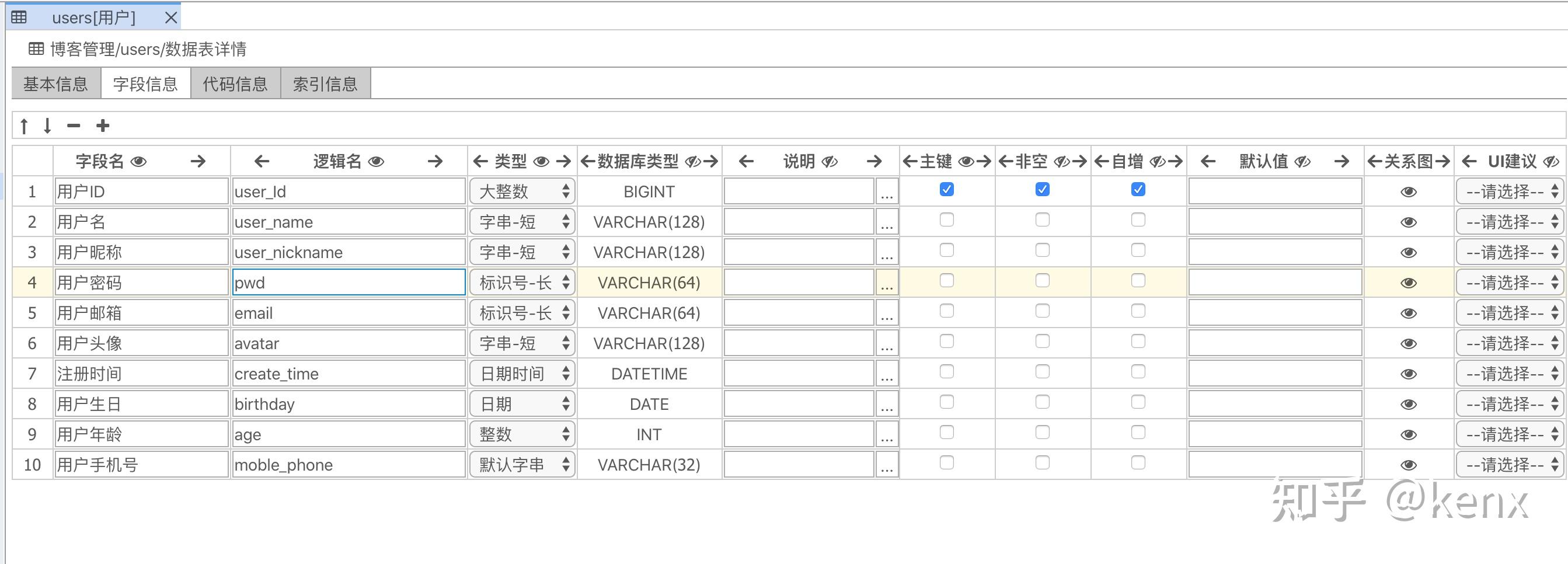Uncheck 非空 checkbox for 用户ID row
The width and height of the screenshot is (1568, 564).
[x=1043, y=189]
